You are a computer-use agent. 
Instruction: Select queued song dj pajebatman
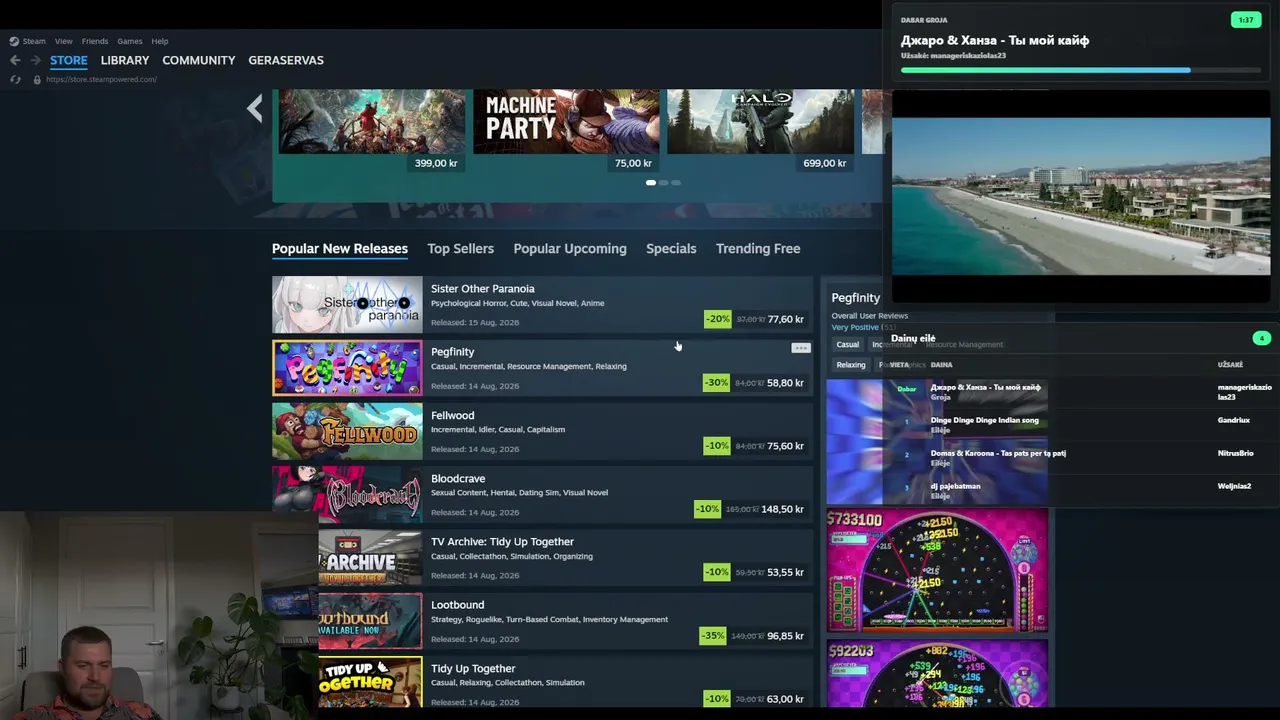click(956, 486)
